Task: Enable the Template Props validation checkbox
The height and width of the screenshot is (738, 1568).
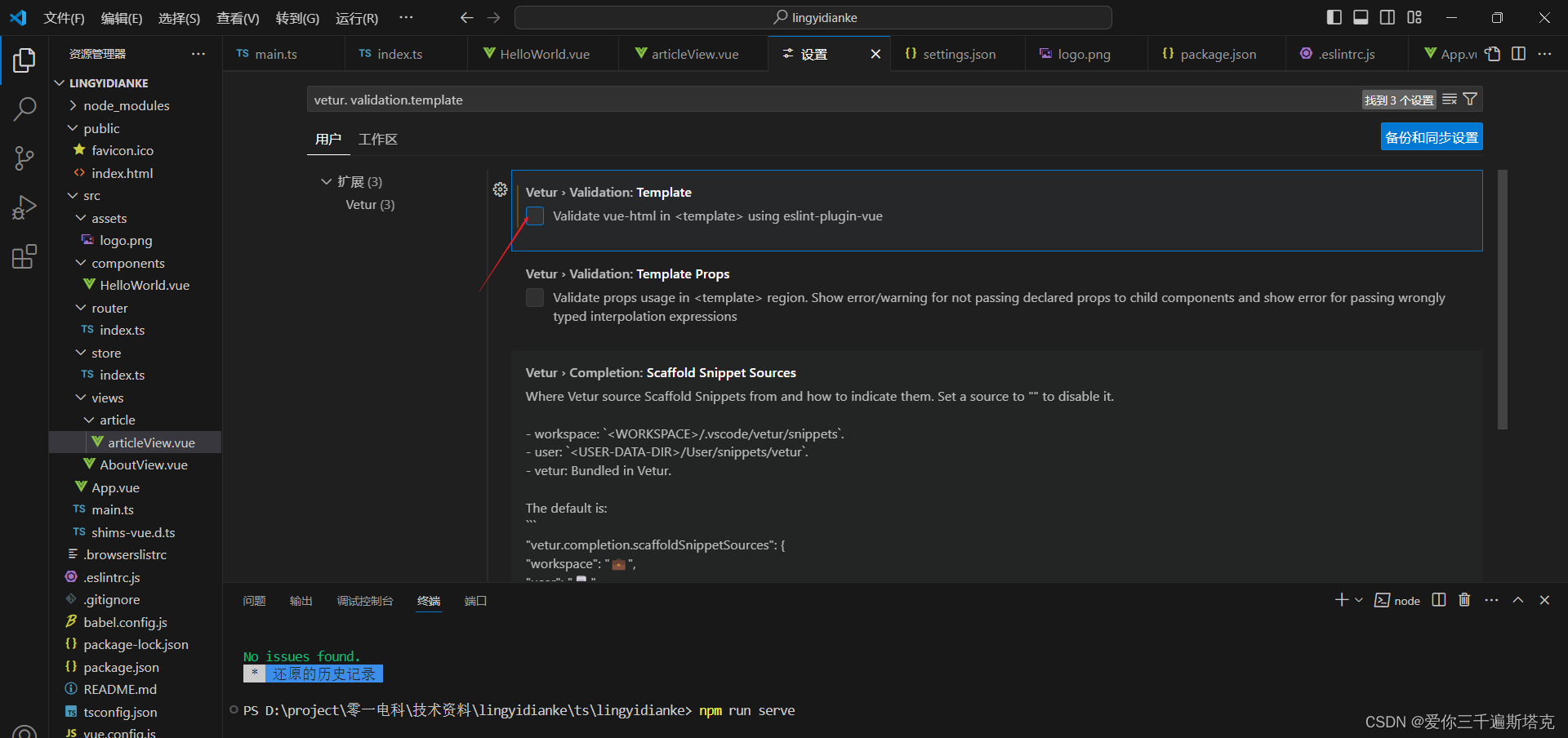Action: [535, 297]
